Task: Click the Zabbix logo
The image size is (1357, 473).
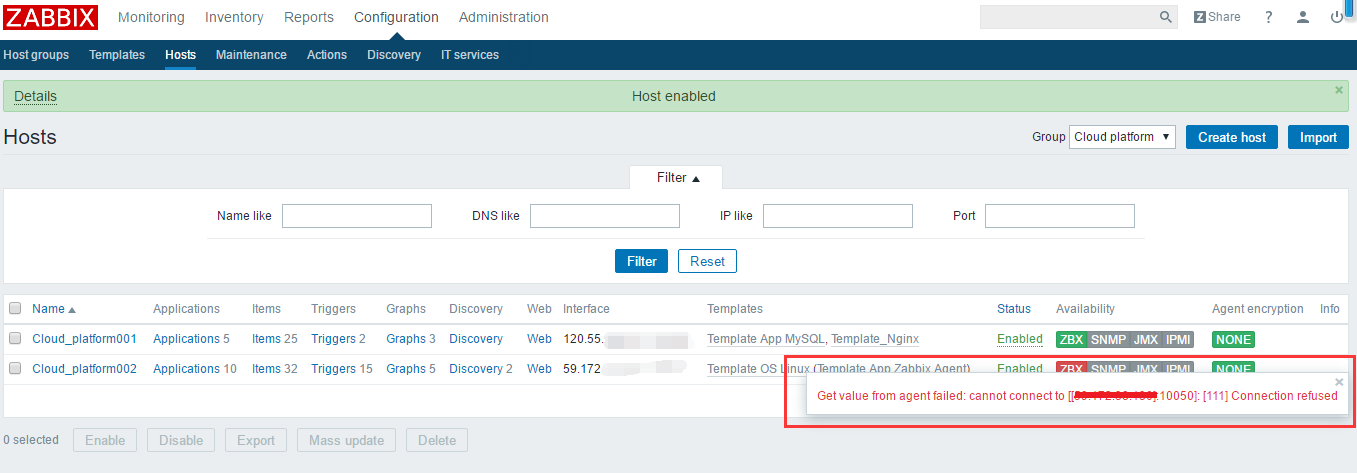Action: (50, 17)
